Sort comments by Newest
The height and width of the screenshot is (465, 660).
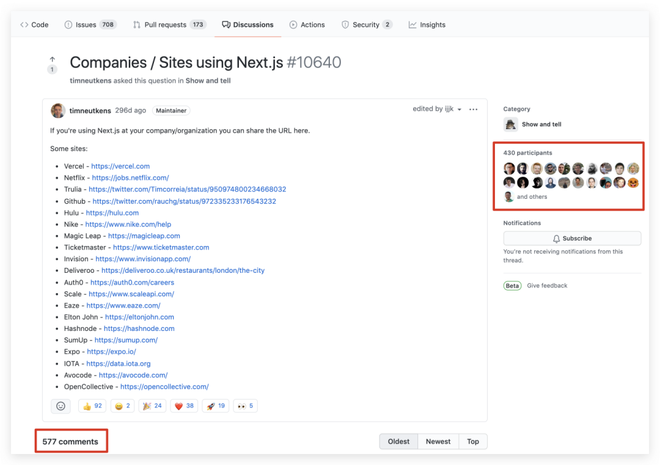pos(438,441)
